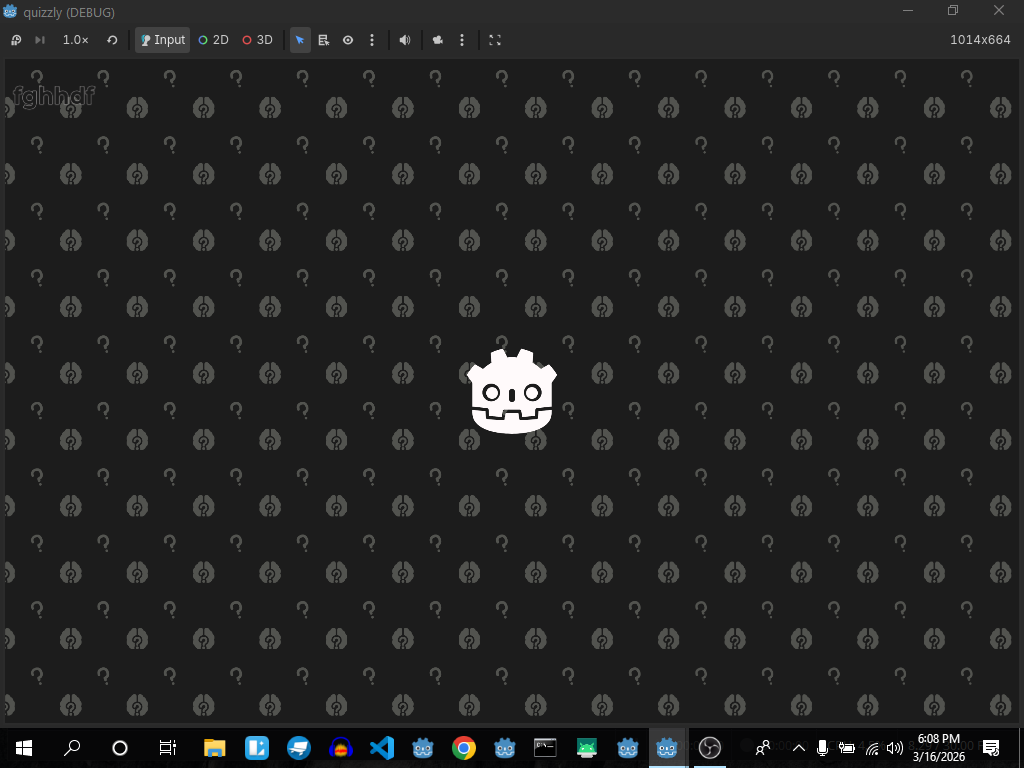Switch to Input mode

tap(163, 40)
